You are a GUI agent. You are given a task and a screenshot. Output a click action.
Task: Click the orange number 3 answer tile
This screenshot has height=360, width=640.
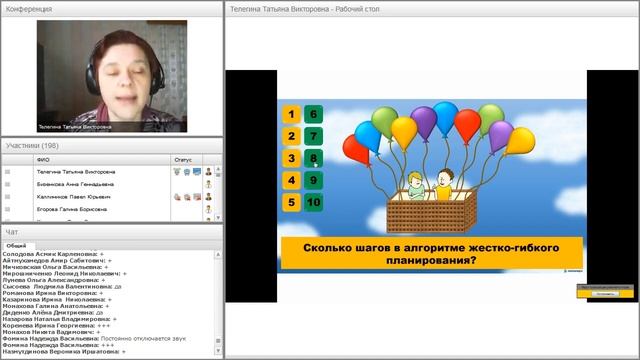click(291, 158)
